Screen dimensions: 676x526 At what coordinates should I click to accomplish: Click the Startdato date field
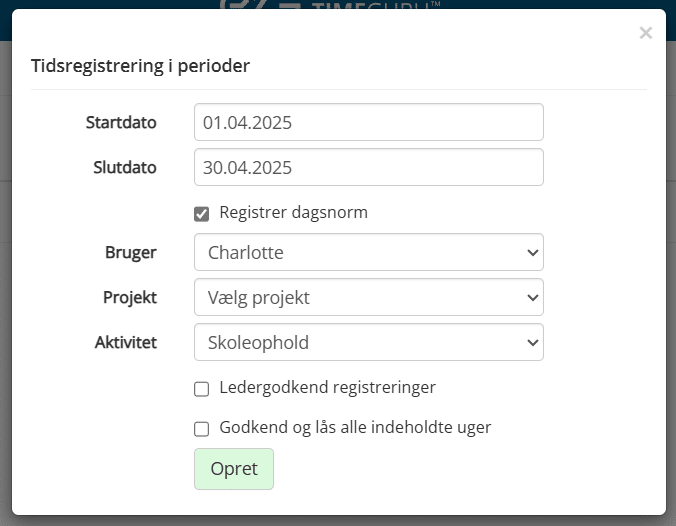pos(369,122)
